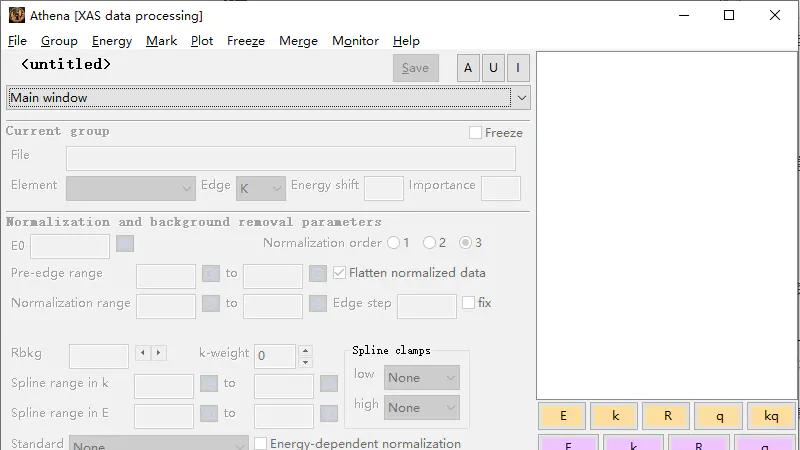Click Spline range in E end field

[284, 416]
